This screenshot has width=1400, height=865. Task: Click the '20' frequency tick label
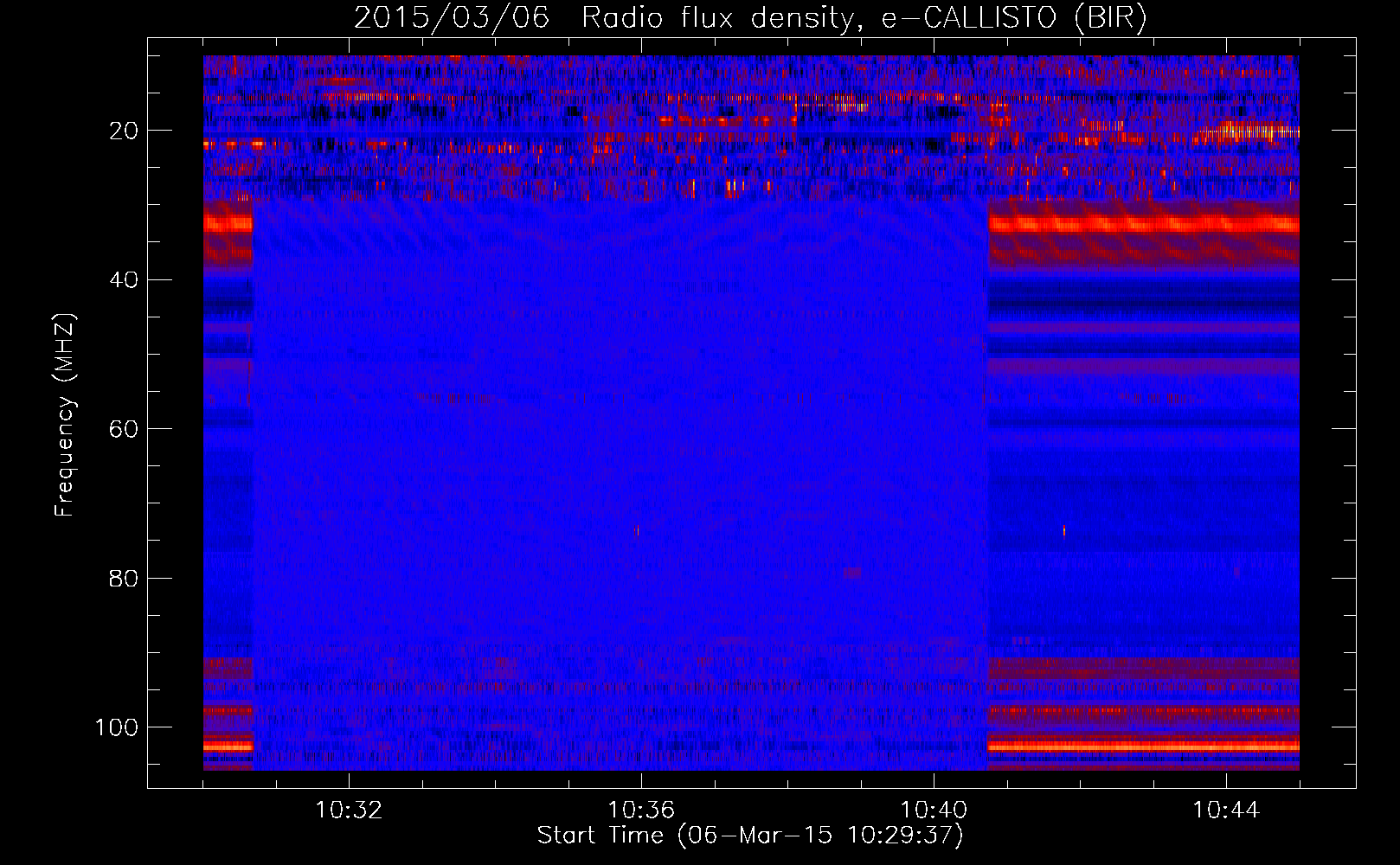pos(124,131)
